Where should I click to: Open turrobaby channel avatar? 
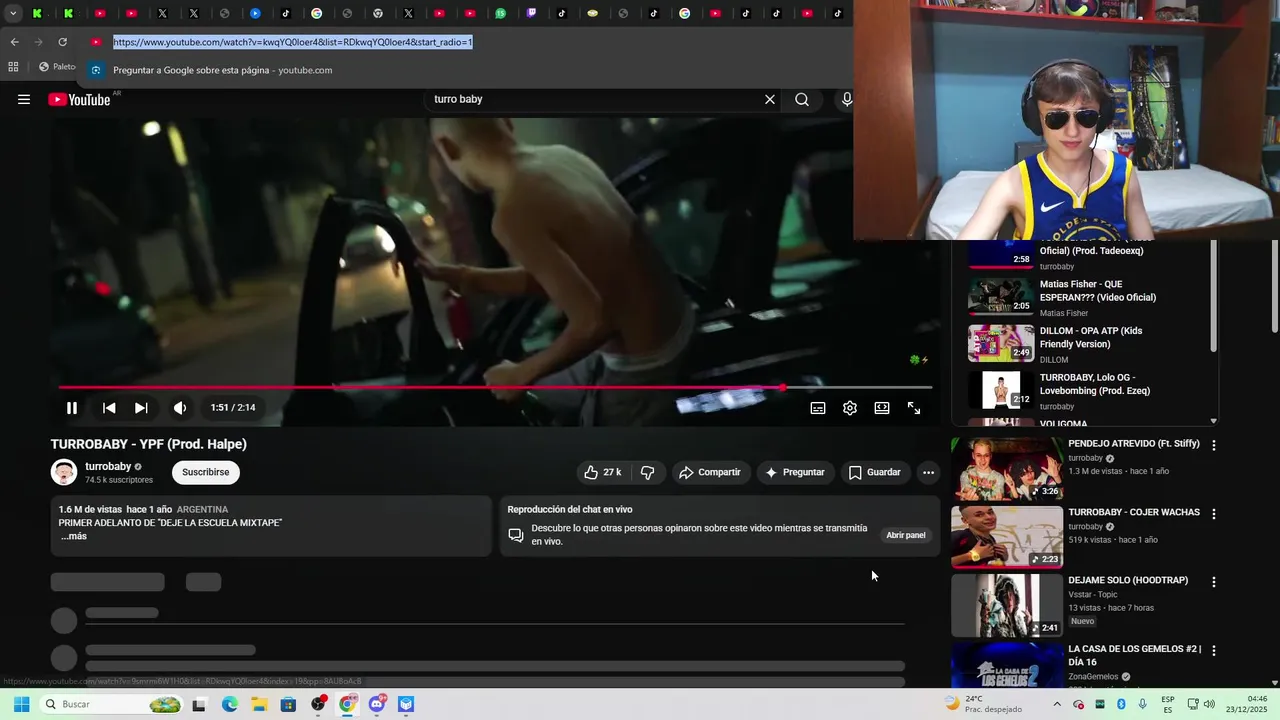point(64,472)
